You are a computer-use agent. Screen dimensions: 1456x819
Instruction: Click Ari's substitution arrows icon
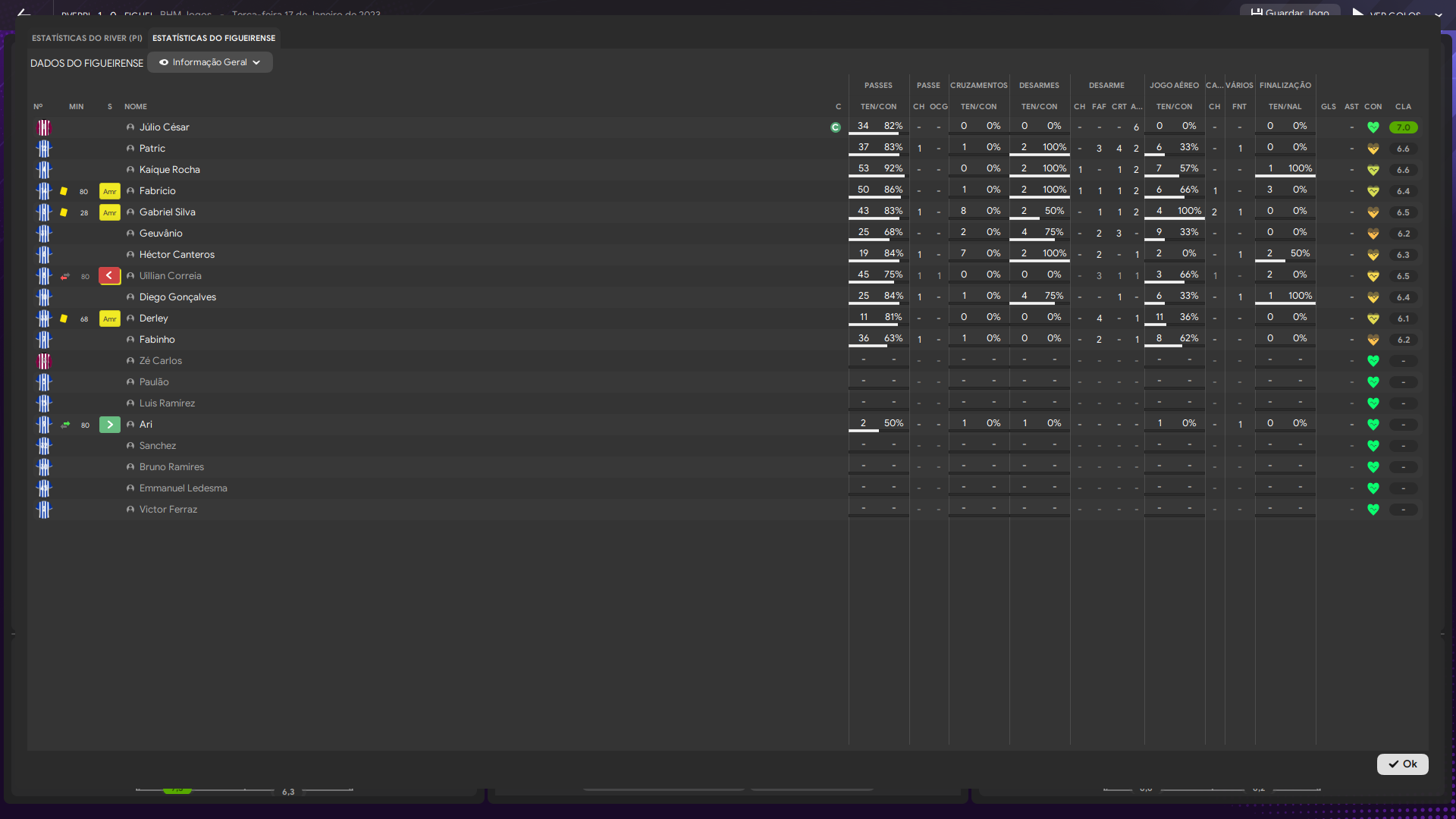[x=65, y=425]
